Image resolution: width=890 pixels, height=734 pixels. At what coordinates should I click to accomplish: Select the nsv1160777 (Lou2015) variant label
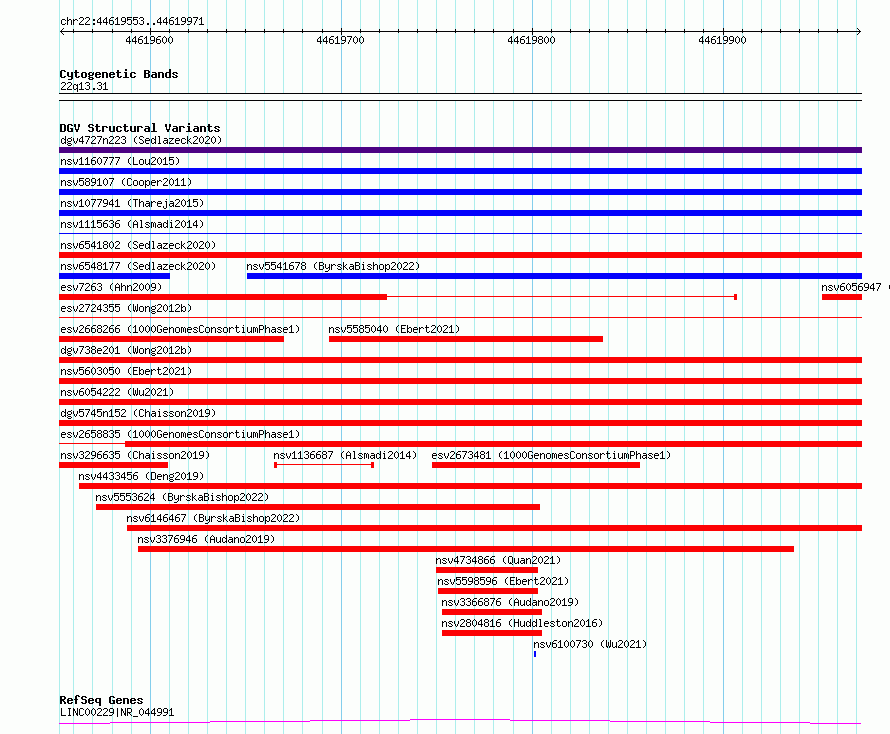(120, 161)
